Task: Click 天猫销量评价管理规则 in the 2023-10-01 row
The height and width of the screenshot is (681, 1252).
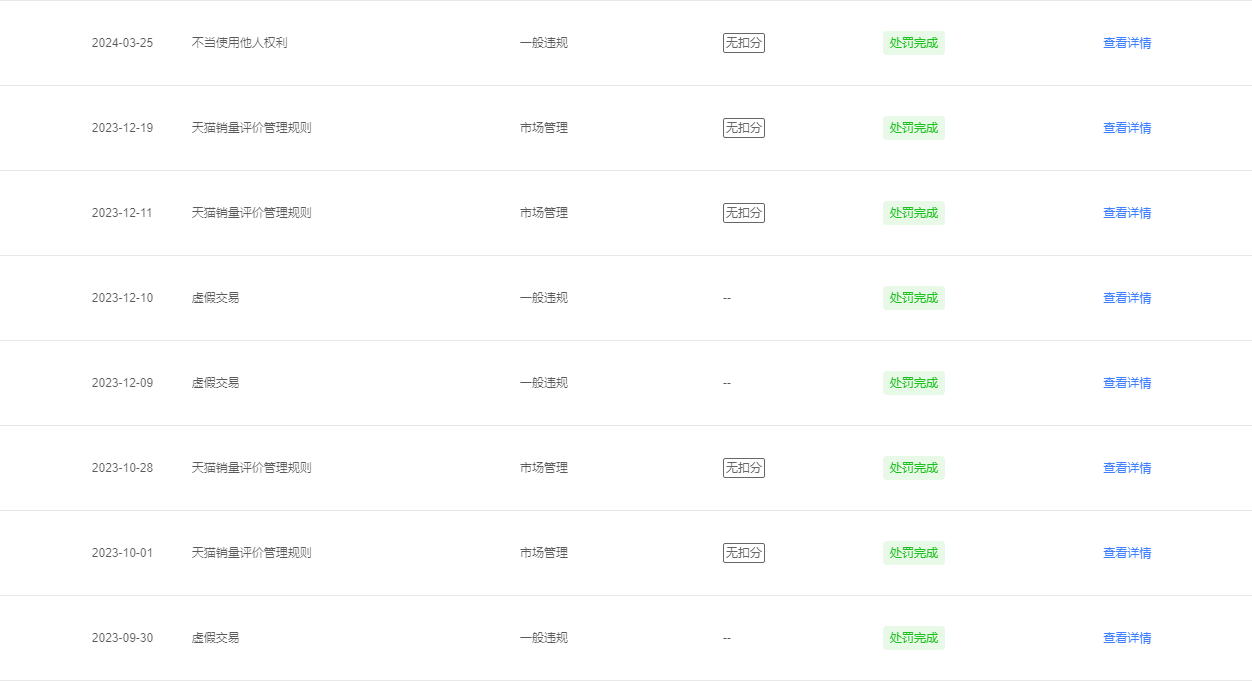Action: [x=252, y=553]
